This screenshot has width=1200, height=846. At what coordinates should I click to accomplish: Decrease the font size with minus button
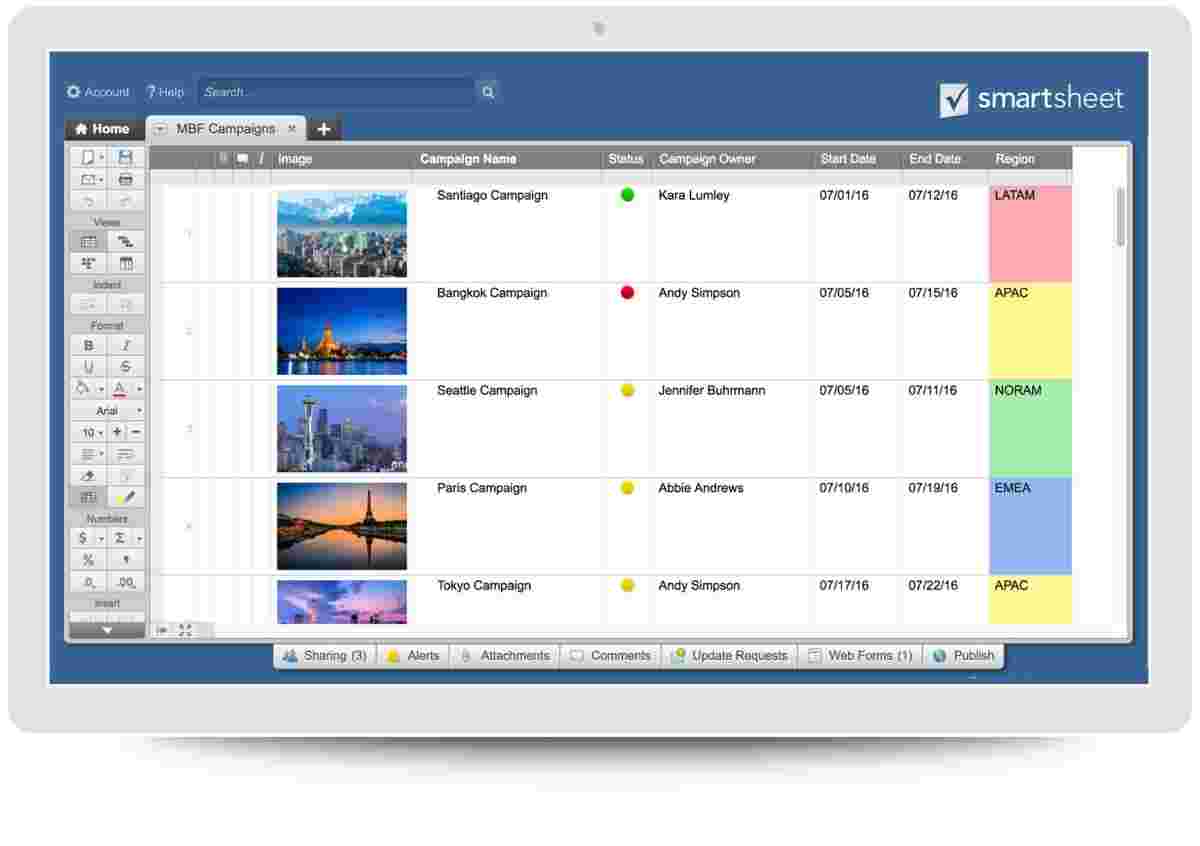[136, 432]
